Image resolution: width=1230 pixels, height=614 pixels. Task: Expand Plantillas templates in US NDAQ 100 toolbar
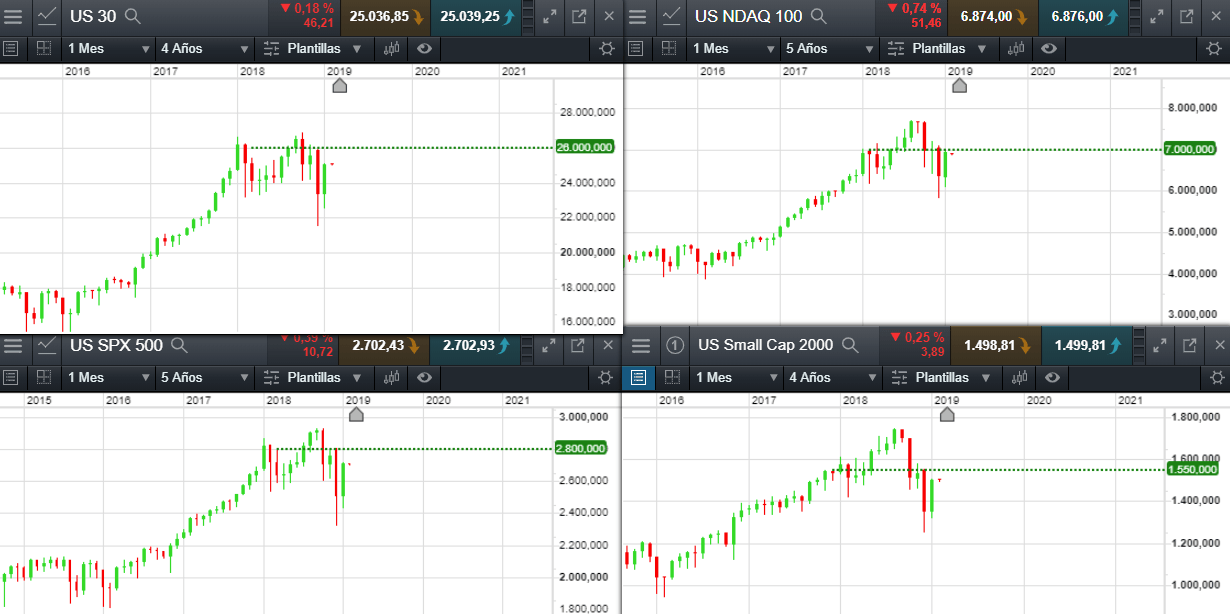point(938,48)
